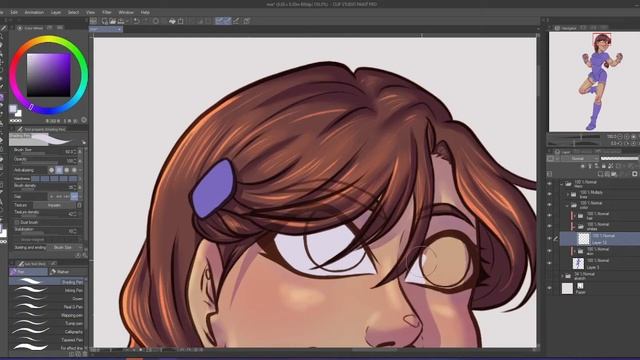Hide Layer 3
The image size is (640, 360).
(549, 263)
